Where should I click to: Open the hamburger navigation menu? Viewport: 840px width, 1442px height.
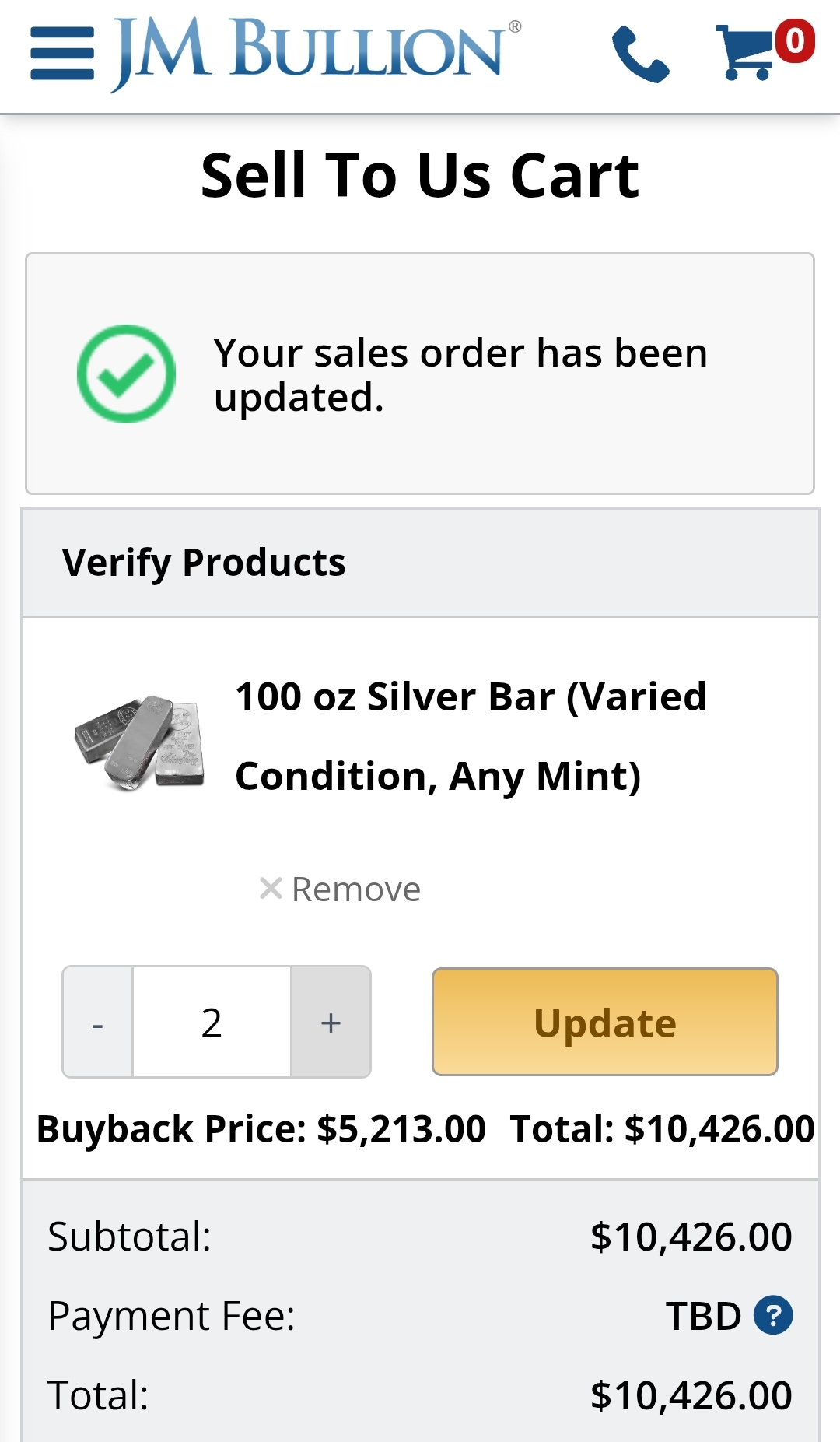tap(62, 53)
